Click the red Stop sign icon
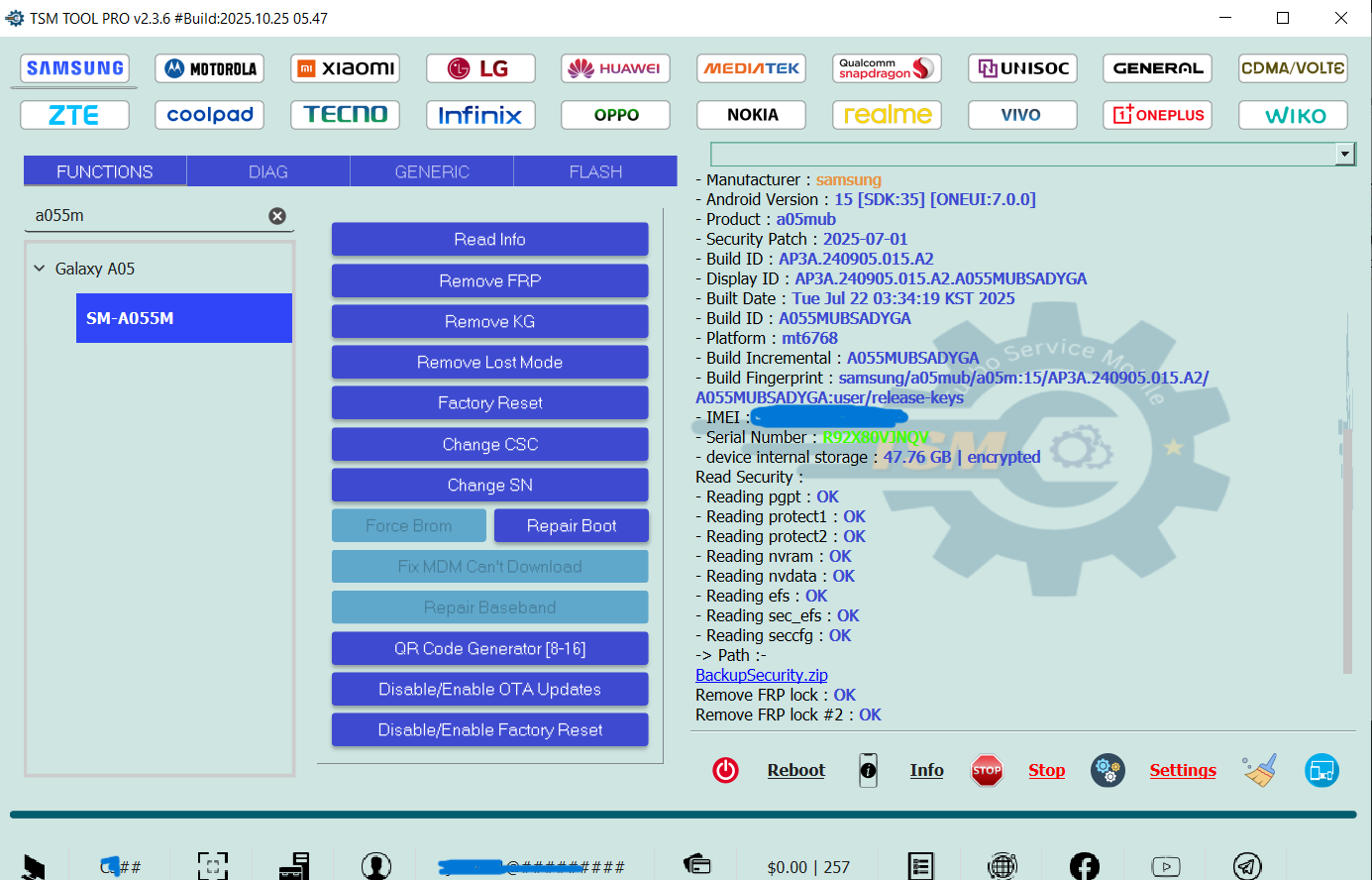 987,770
